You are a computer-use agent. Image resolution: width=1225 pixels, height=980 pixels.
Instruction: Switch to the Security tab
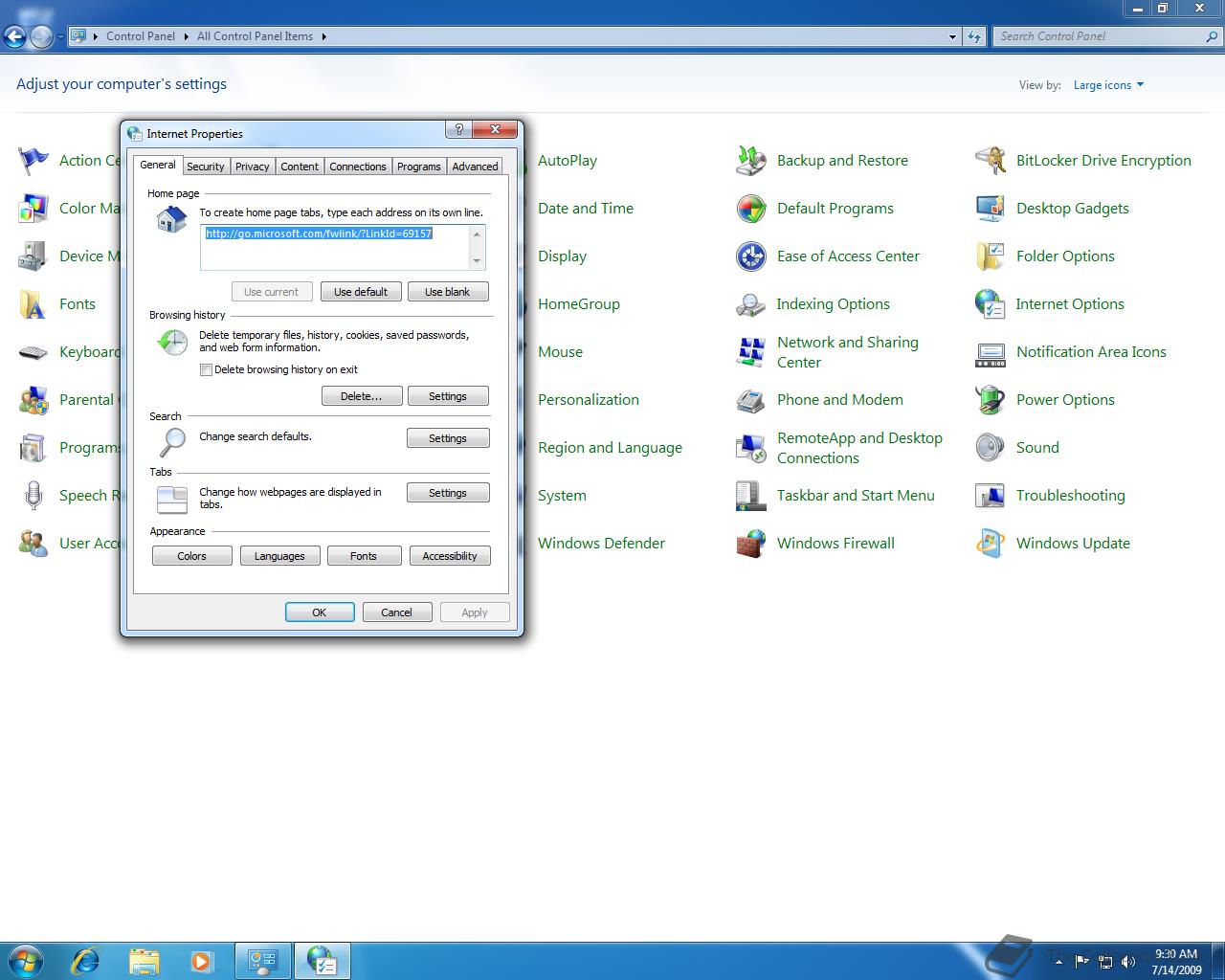[206, 167]
